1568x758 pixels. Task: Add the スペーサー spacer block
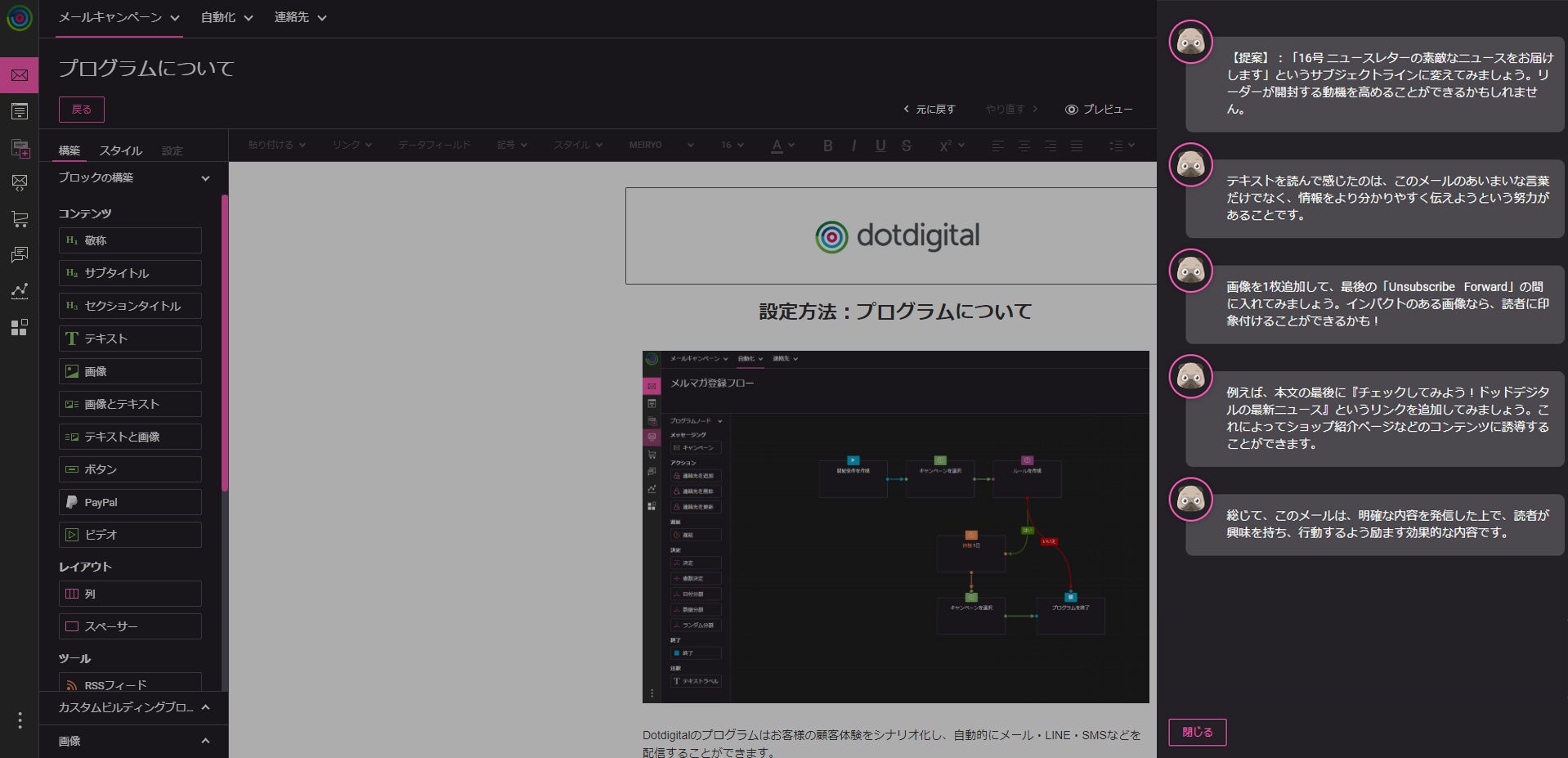[130, 626]
